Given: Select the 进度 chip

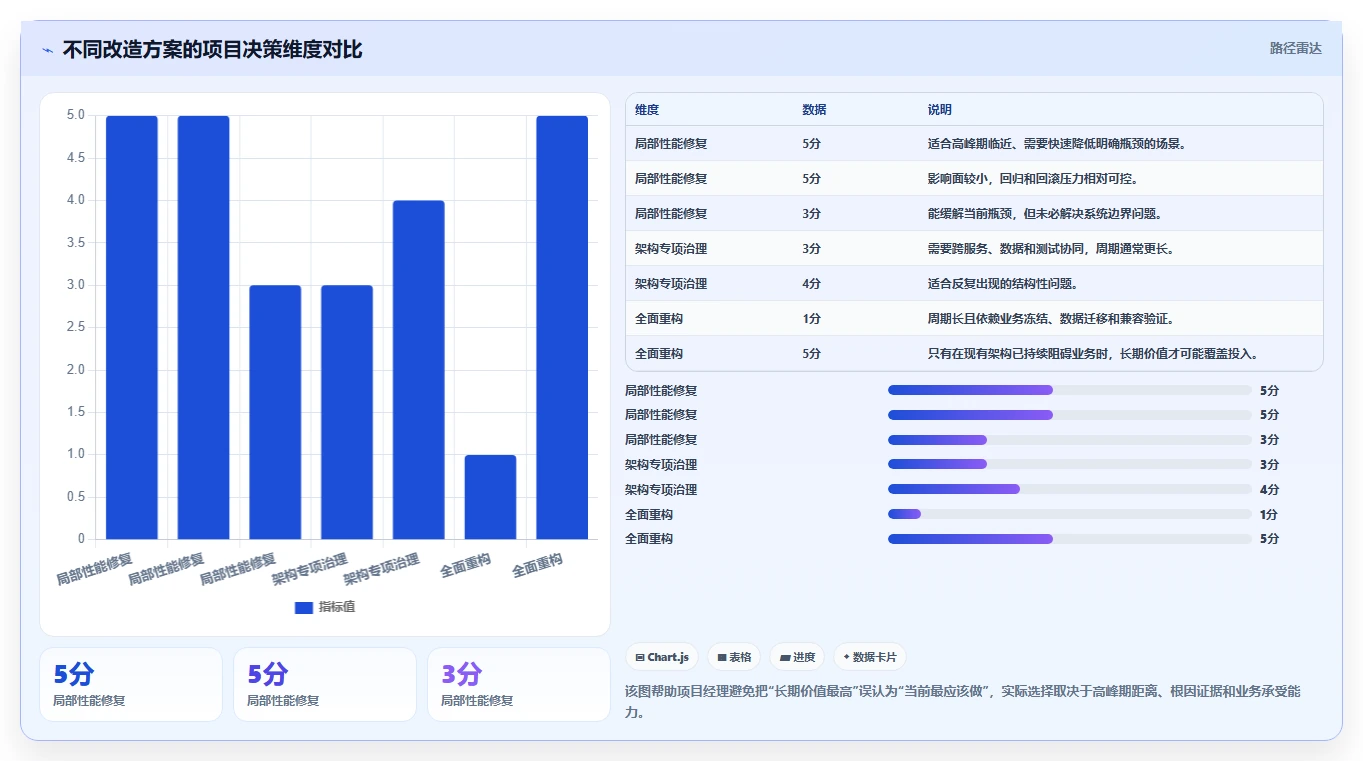Looking at the screenshot, I should point(797,657).
